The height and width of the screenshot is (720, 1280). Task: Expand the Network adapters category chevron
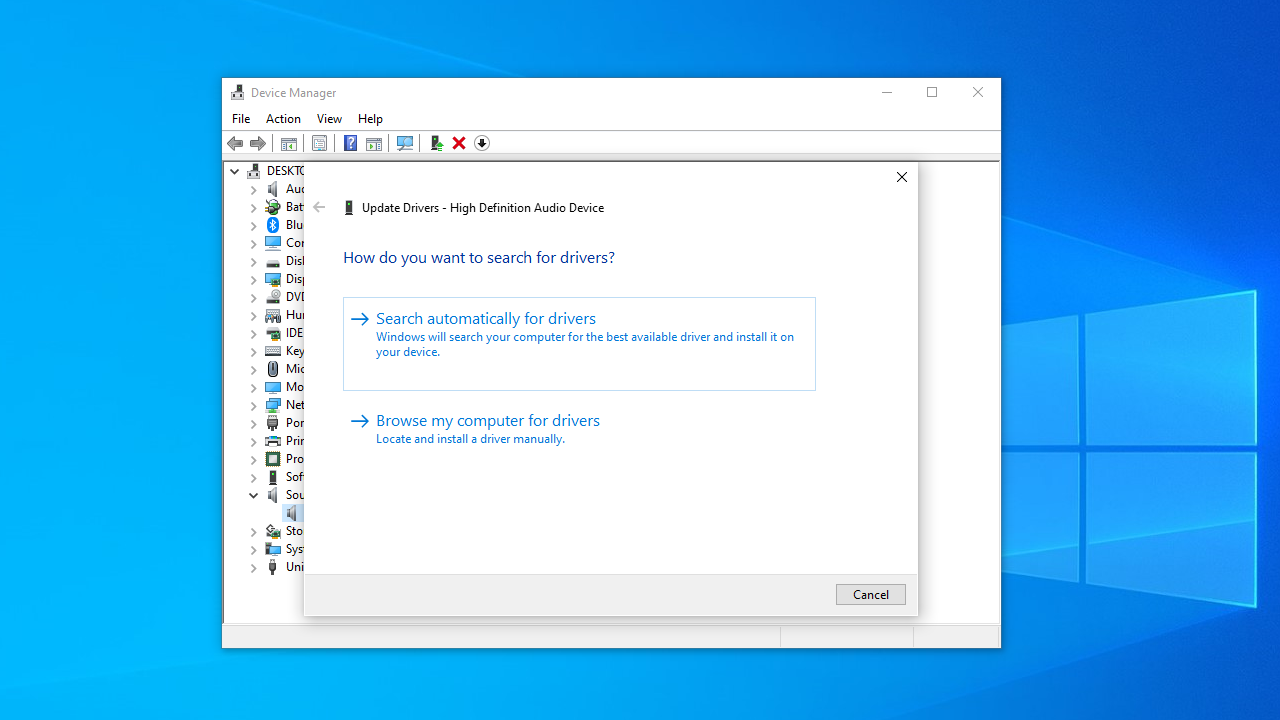point(254,405)
